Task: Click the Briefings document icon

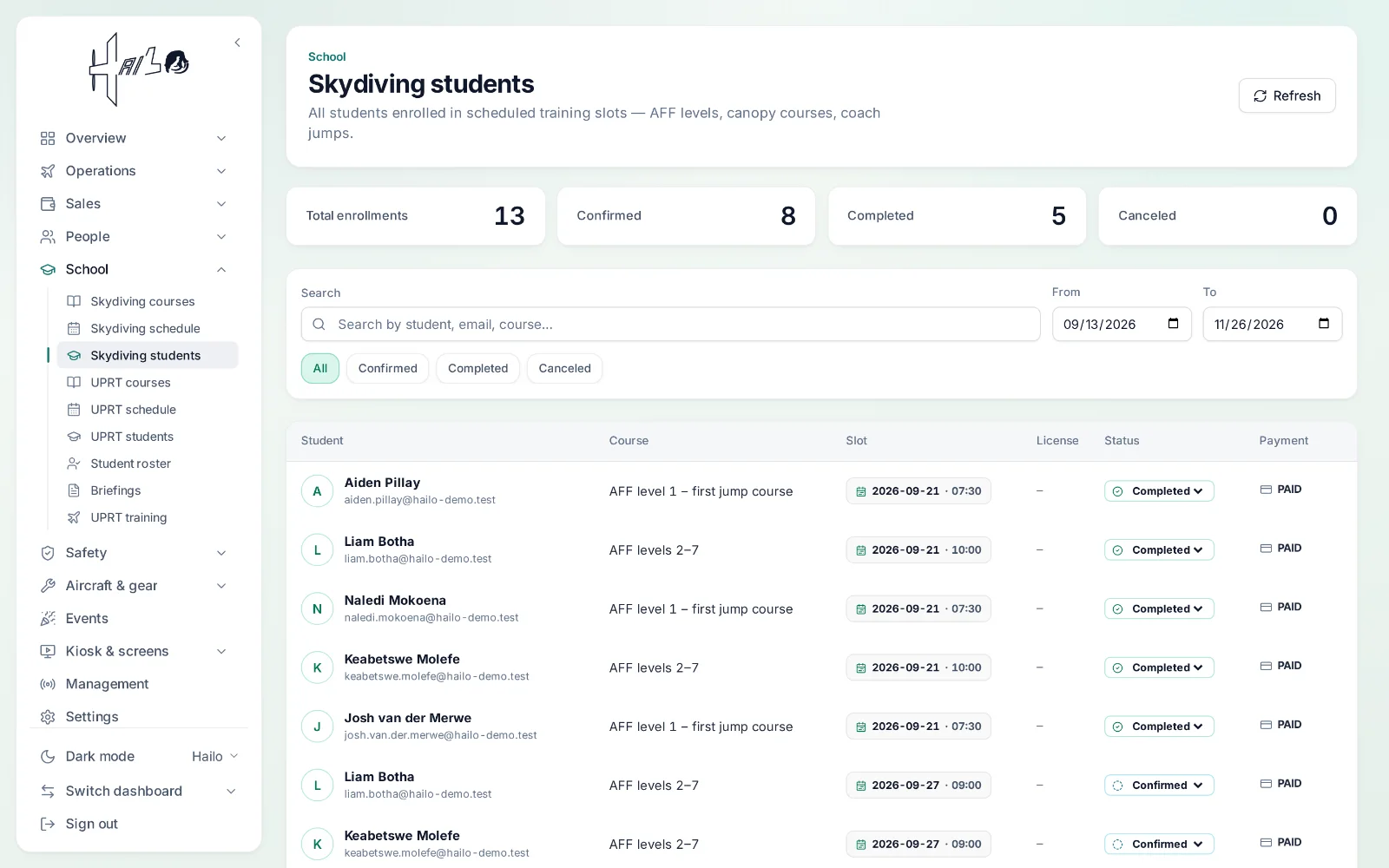Action: pyautogui.click(x=74, y=490)
